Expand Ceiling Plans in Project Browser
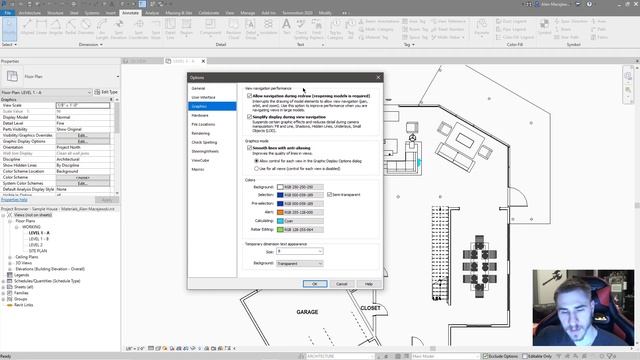 point(10,257)
